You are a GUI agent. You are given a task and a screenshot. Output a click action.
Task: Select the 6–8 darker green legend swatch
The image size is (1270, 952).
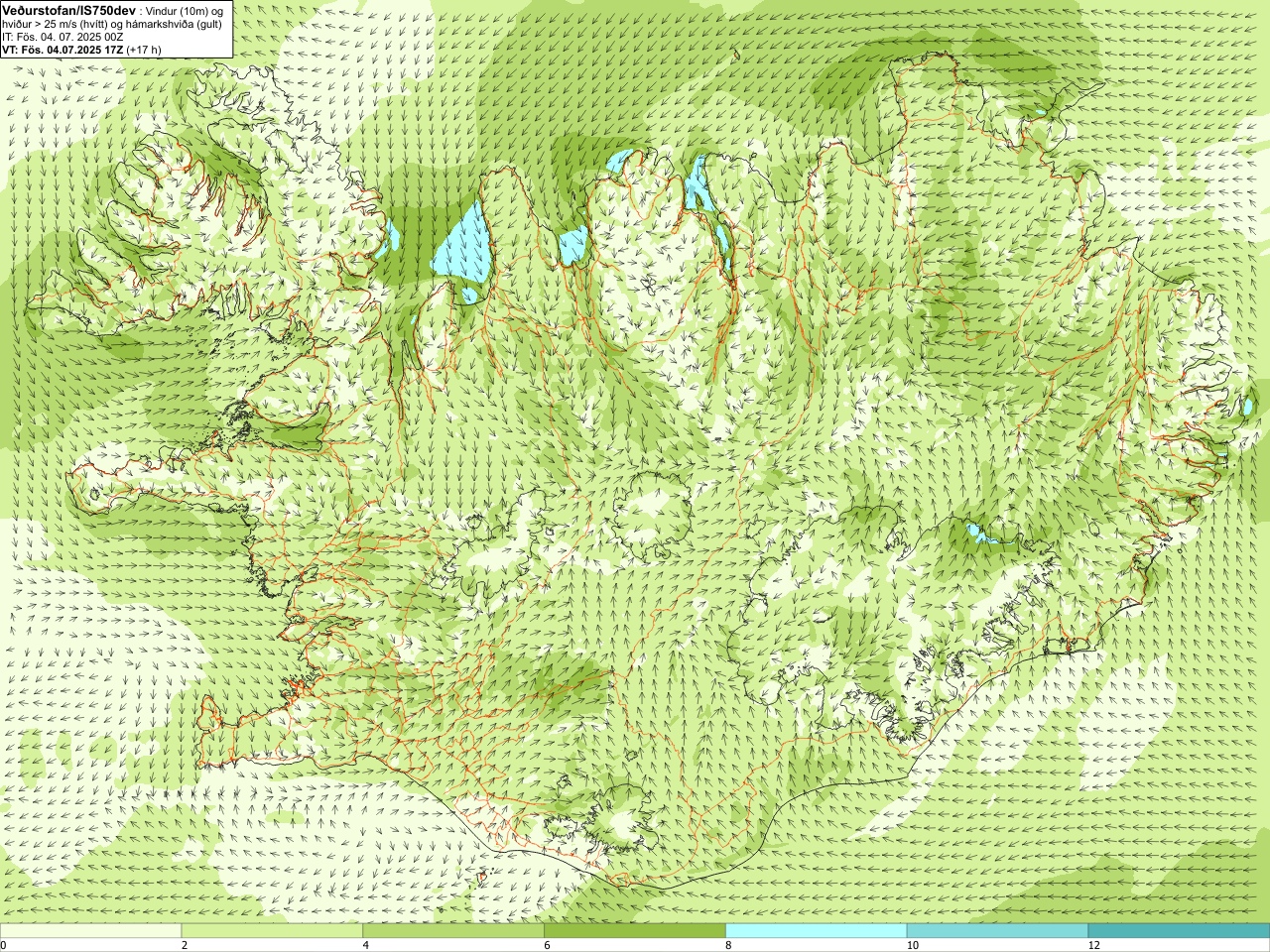pos(635,930)
